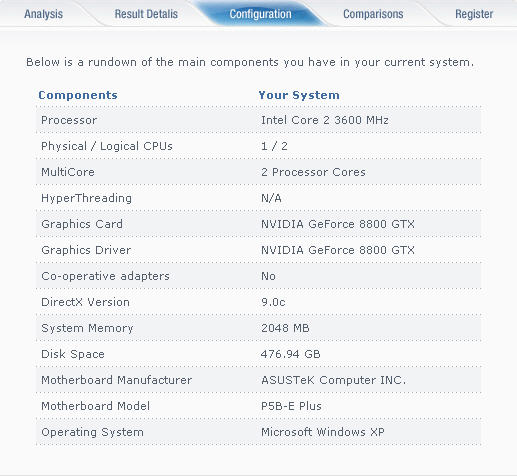
Task: Open the Comparisons tab
Action: (x=373, y=14)
